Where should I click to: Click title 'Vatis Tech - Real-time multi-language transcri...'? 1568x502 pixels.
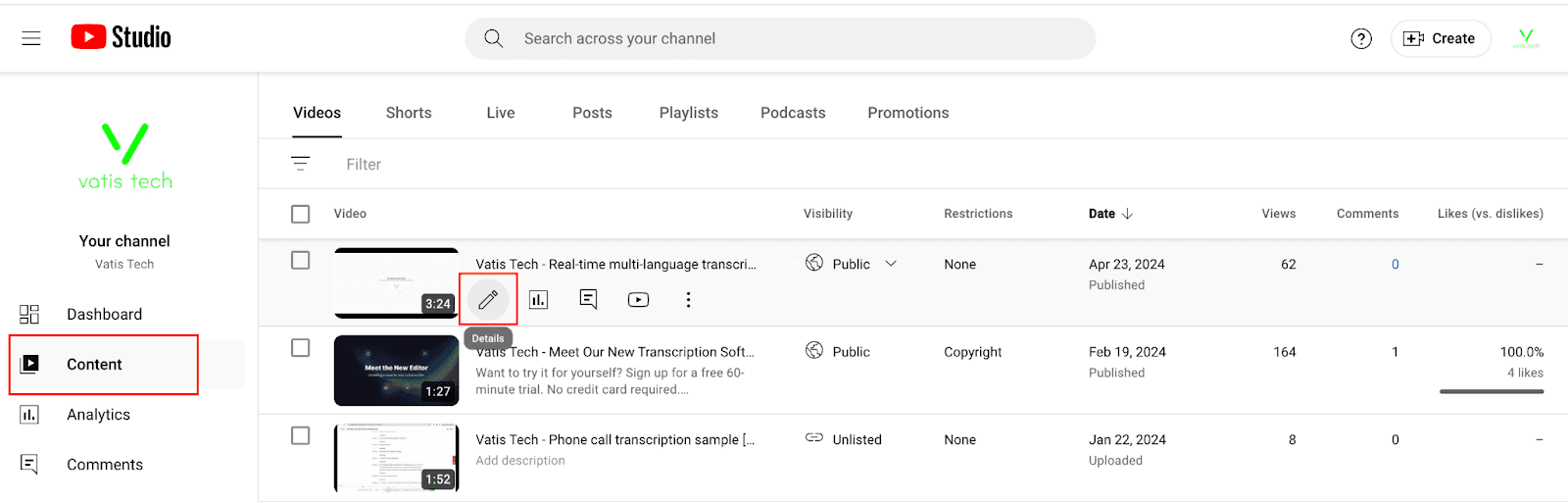tap(615, 264)
